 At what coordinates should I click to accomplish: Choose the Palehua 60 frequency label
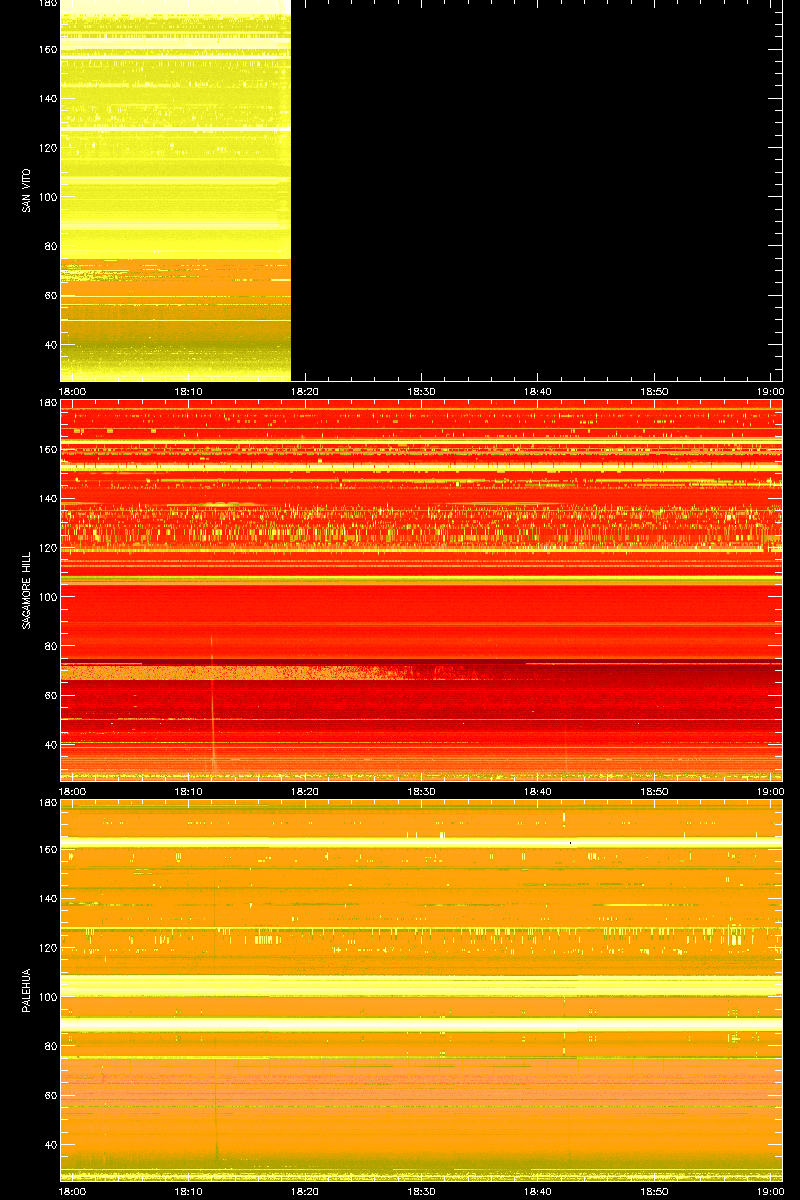click(50, 1094)
